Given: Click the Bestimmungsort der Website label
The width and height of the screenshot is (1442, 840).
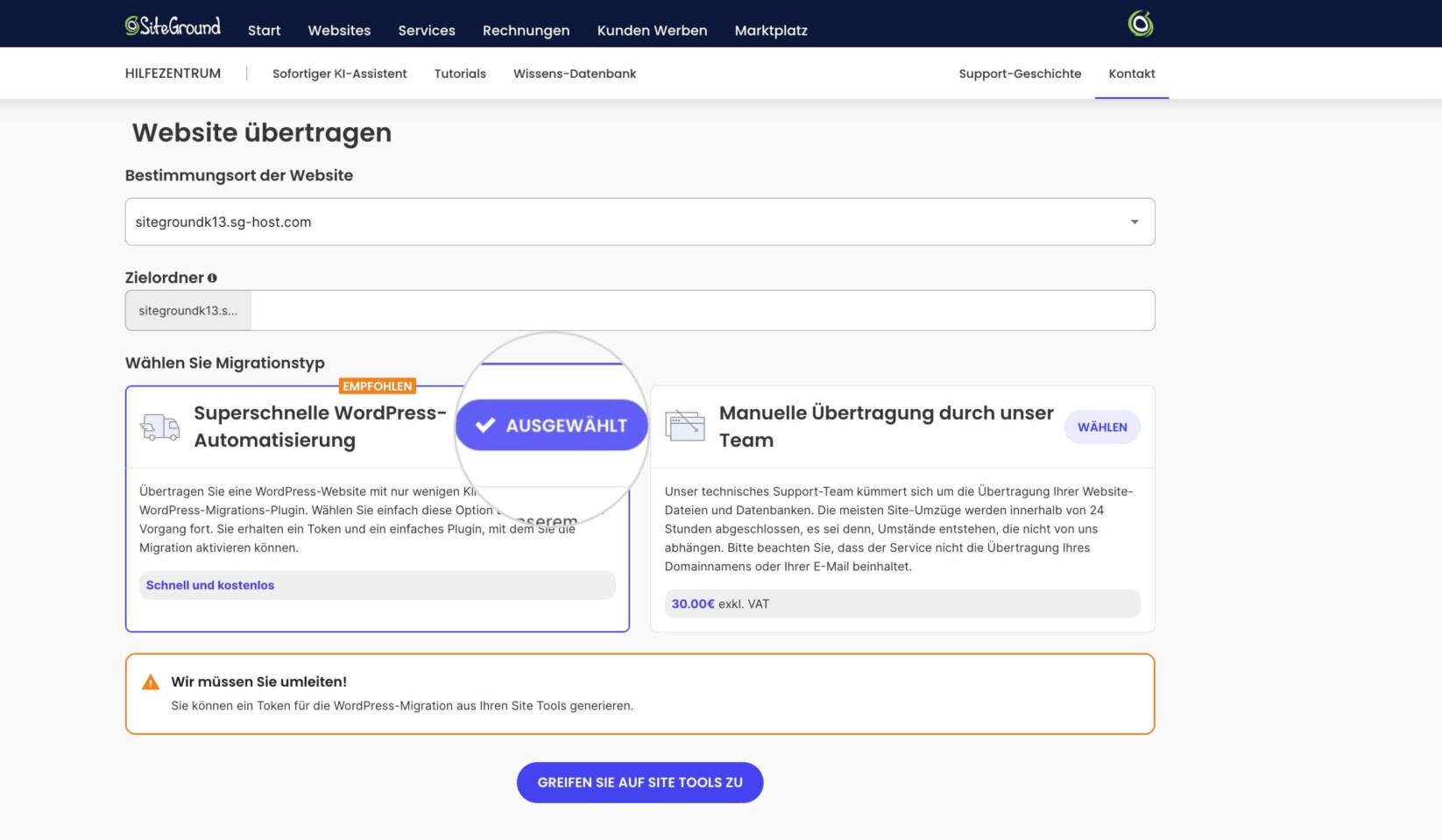Looking at the screenshot, I should click(x=239, y=175).
